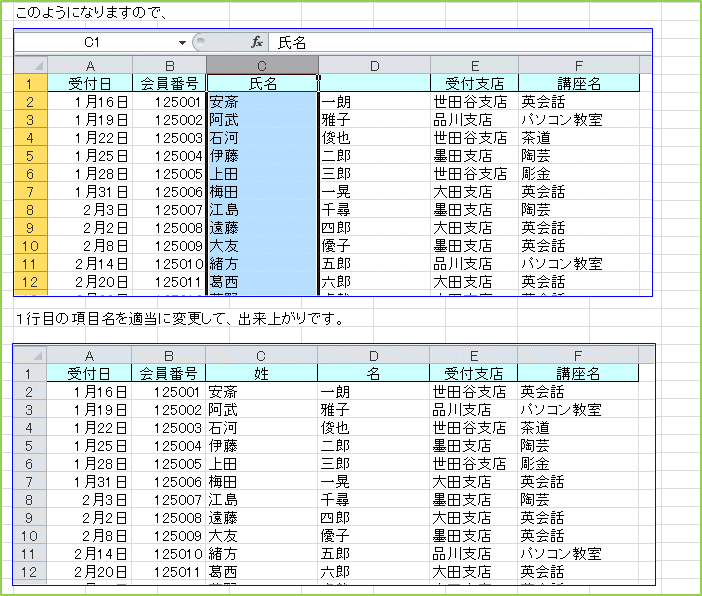
Task: Click the fx insert function icon
Action: tap(257, 42)
